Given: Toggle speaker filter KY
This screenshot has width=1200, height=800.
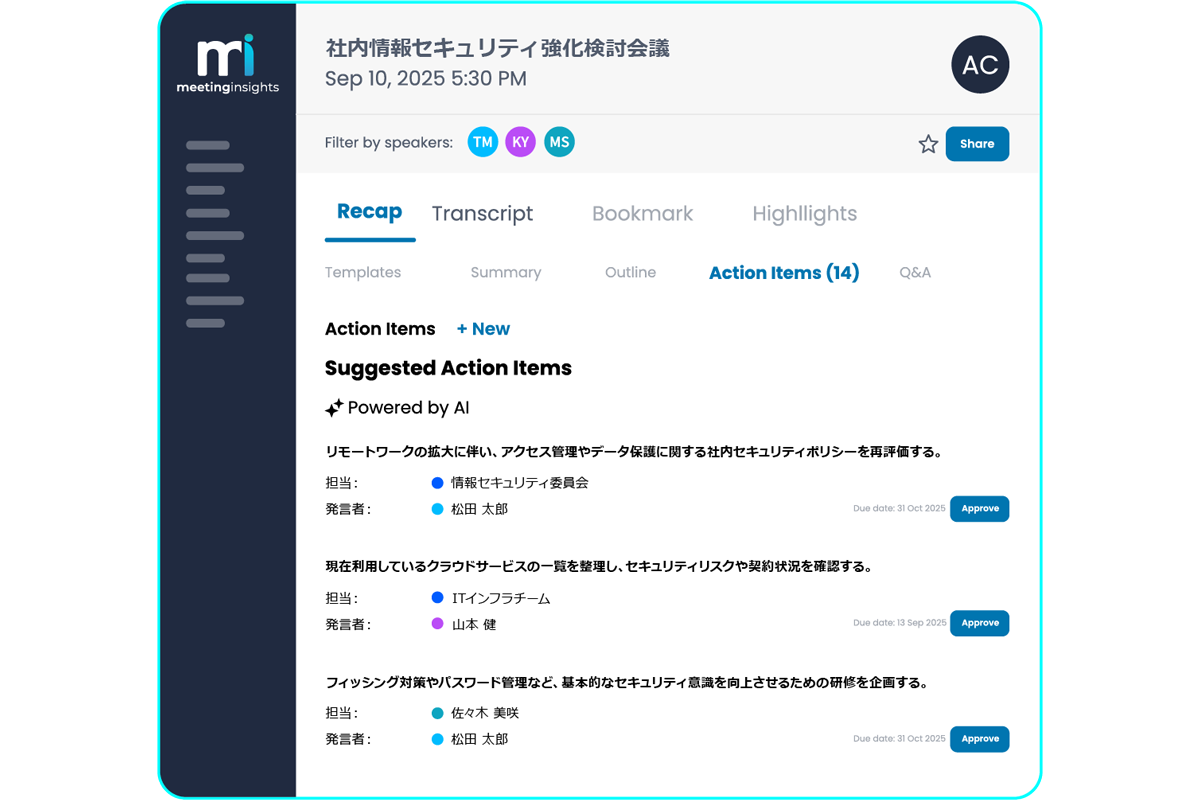Looking at the screenshot, I should point(521,142).
